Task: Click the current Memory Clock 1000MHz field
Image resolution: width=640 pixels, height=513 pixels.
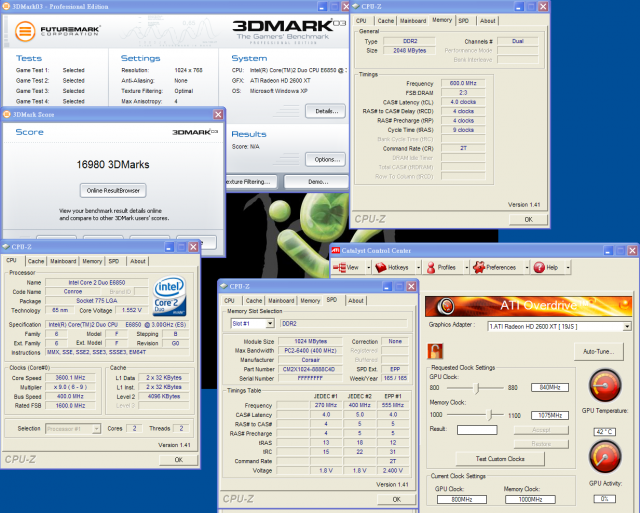Action: (530, 500)
